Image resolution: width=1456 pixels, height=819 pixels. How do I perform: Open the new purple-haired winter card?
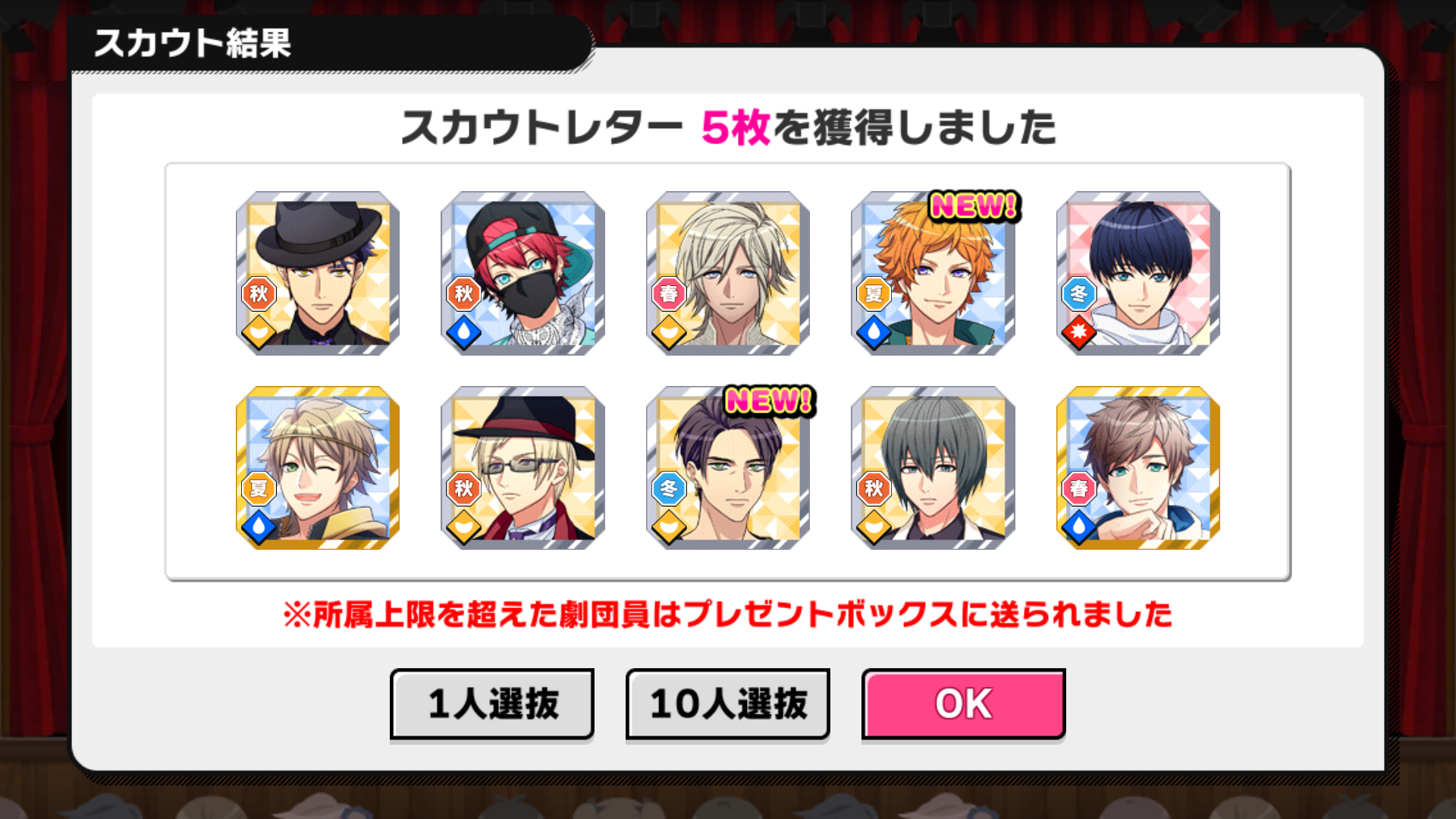coord(728,468)
